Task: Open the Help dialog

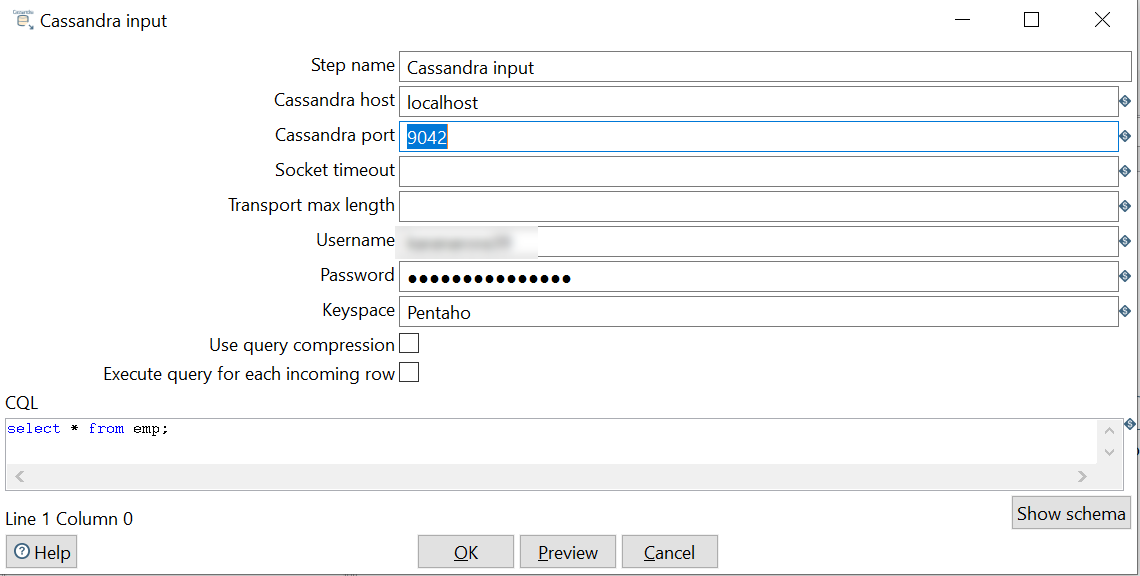Action: point(41,551)
